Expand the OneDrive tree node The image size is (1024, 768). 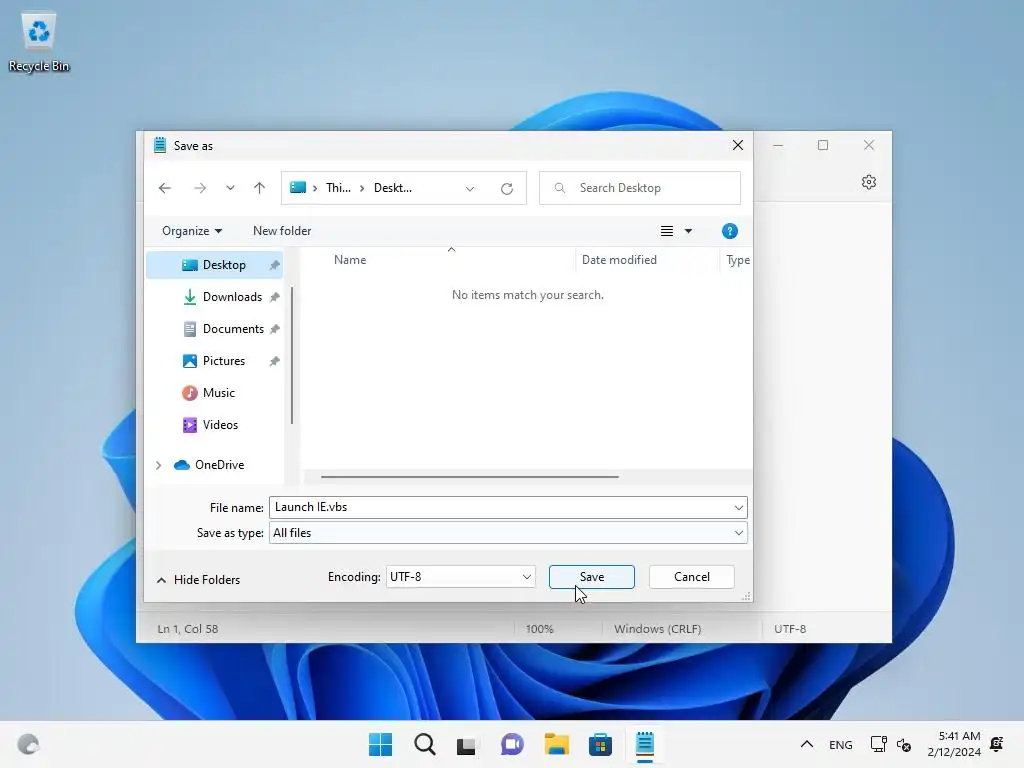click(x=158, y=465)
